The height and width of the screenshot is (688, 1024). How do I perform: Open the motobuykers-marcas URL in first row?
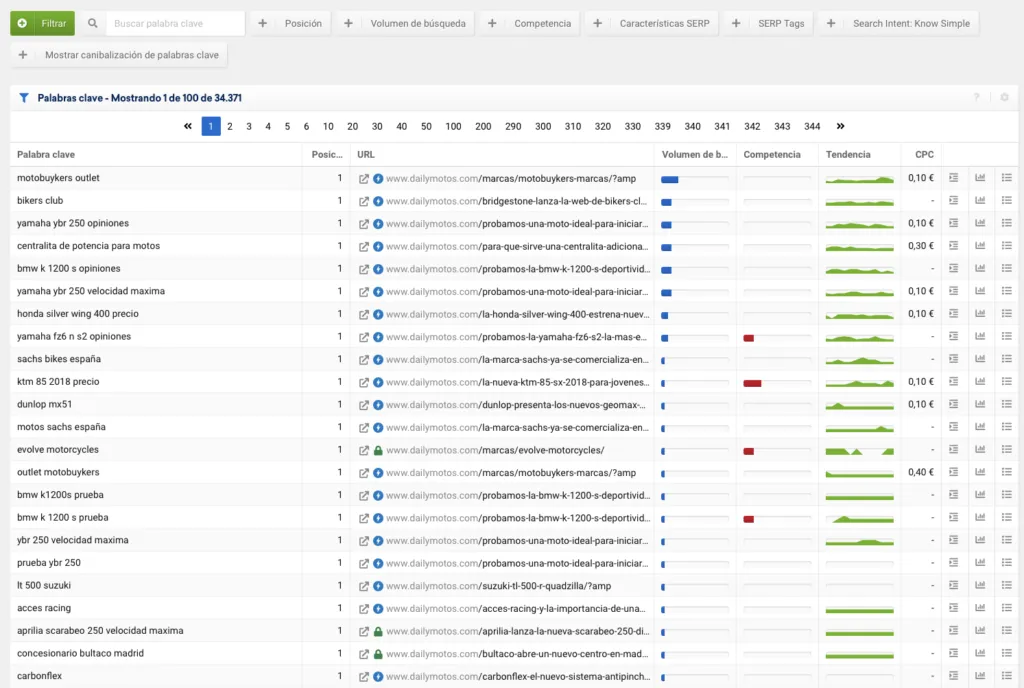511,178
